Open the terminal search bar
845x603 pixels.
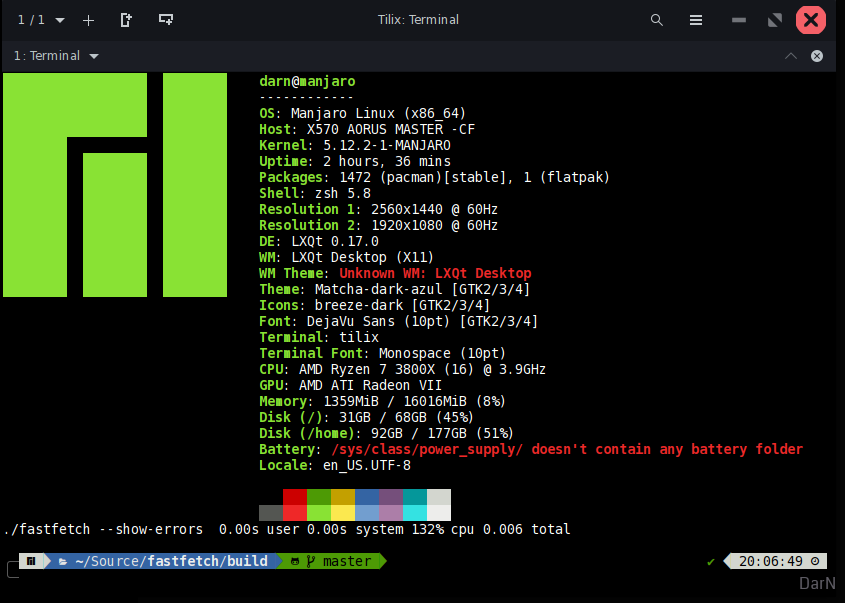pyautogui.click(x=656, y=19)
